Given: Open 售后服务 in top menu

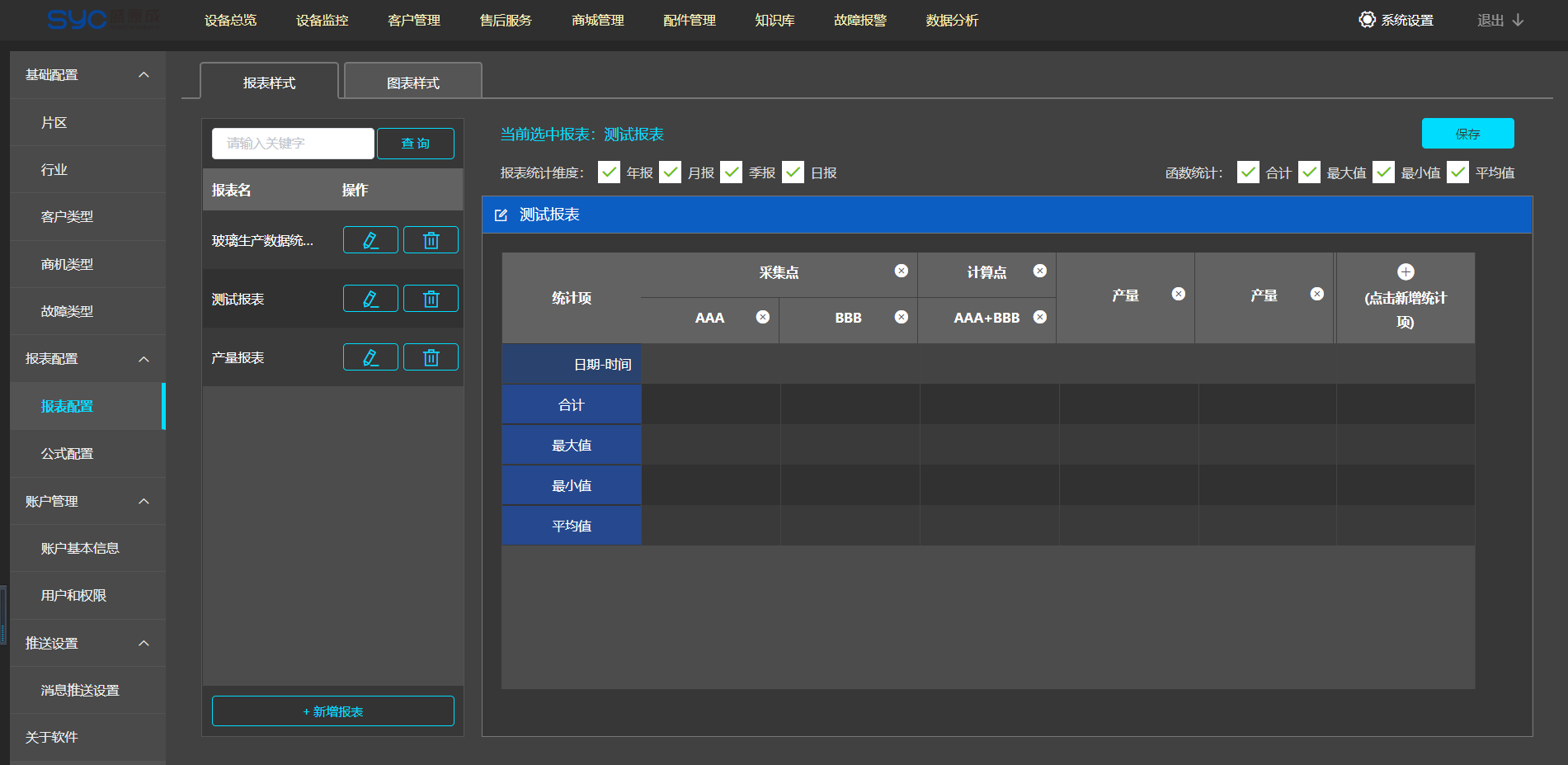Looking at the screenshot, I should [x=506, y=20].
